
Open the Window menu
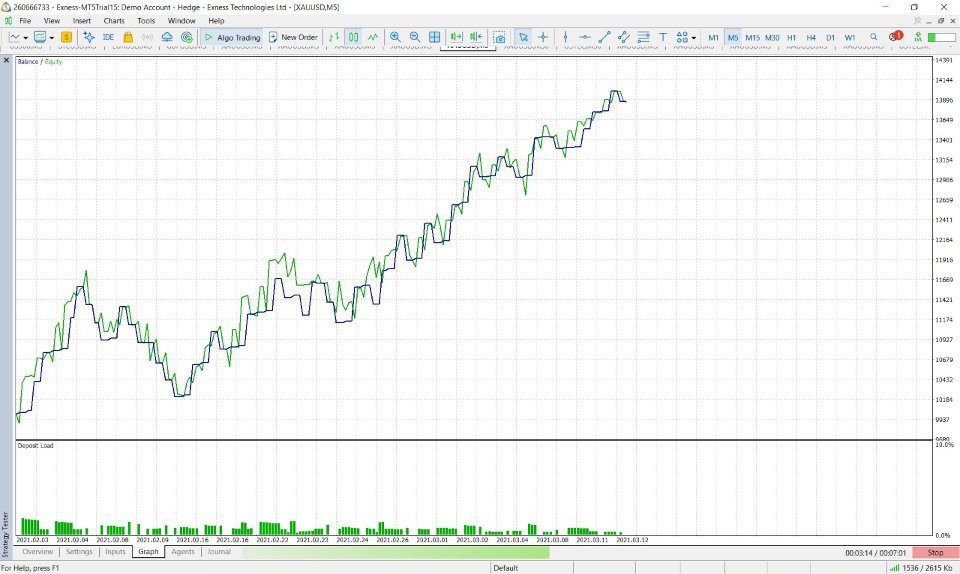(181, 21)
